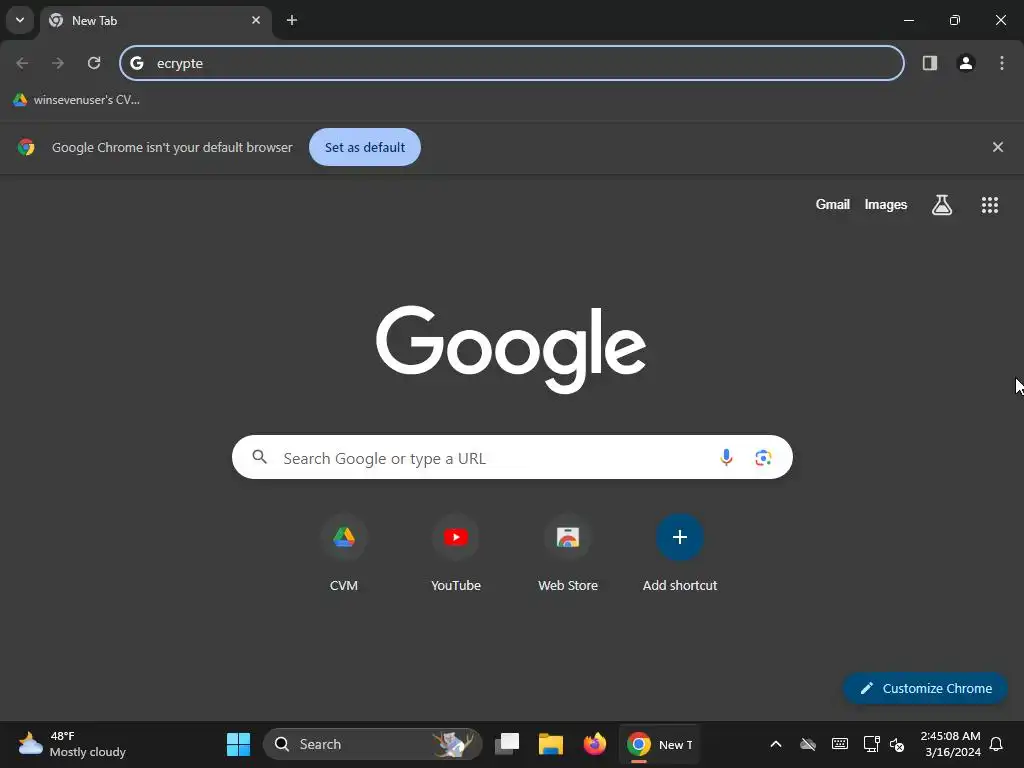
Task: Open the Chrome profile avatar
Action: coord(966,63)
